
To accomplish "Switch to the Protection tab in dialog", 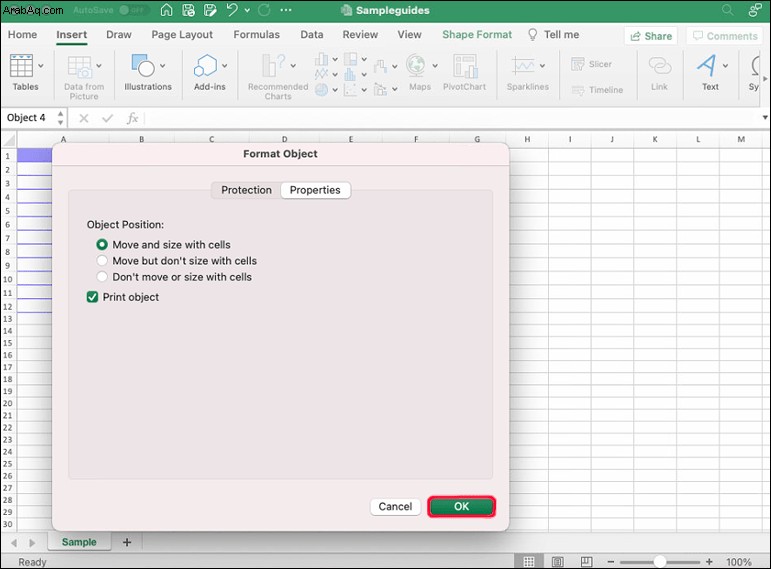I will [x=246, y=190].
